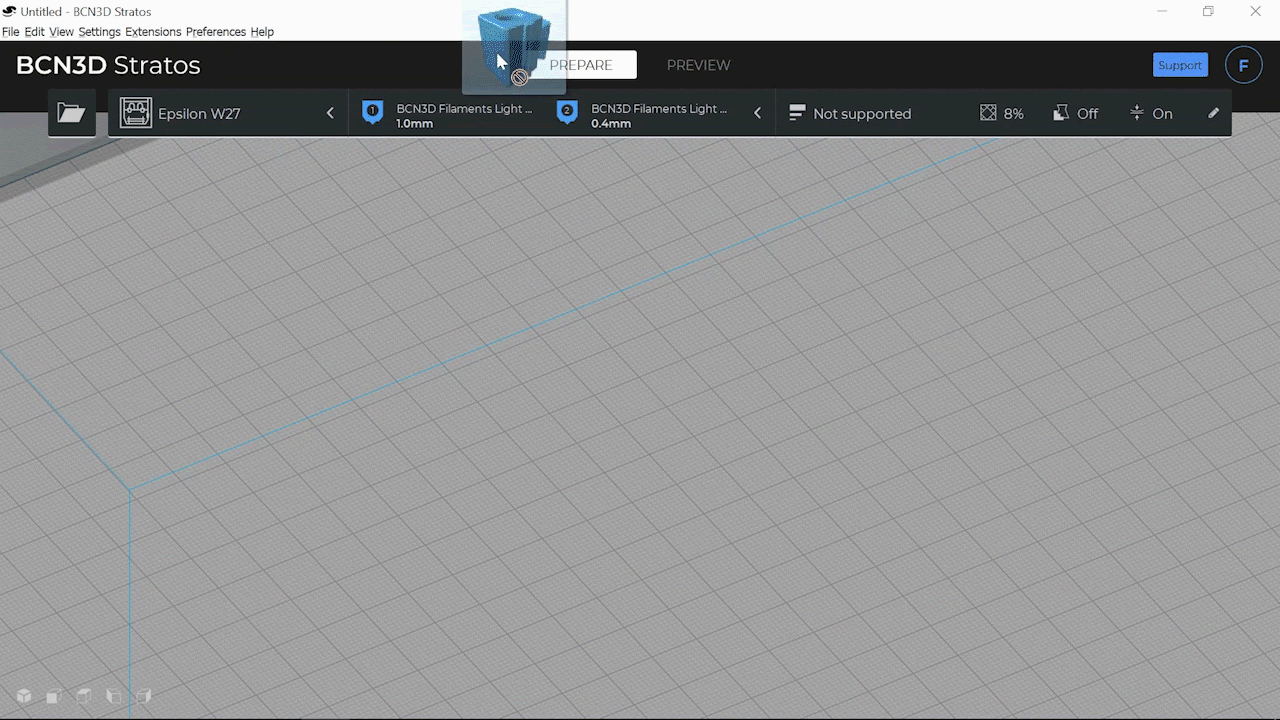The width and height of the screenshot is (1280, 720).
Task: Switch to the PREVIEW stage
Action: [698, 65]
